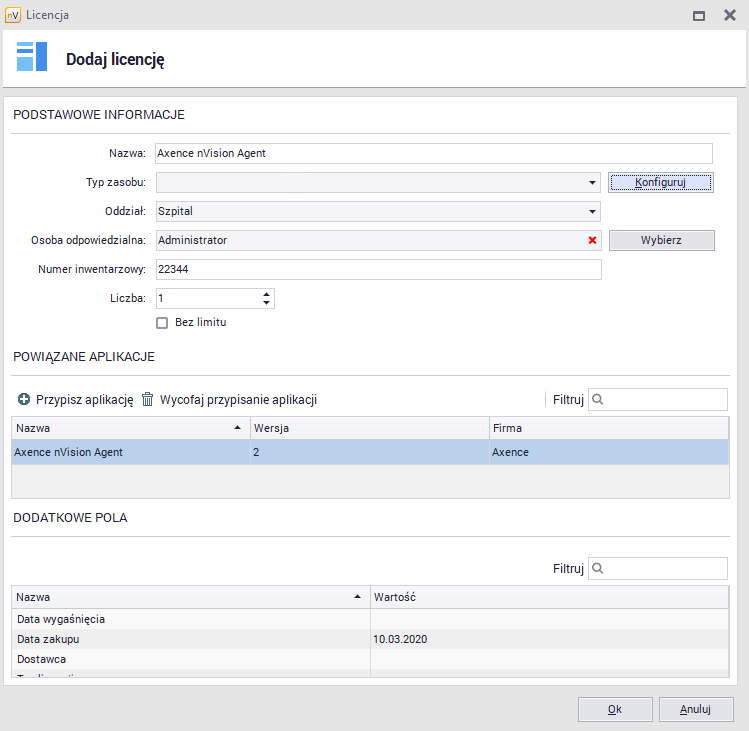This screenshot has height=731, width=749.
Task: Confirm the license with Ok button
Action: click(x=615, y=709)
